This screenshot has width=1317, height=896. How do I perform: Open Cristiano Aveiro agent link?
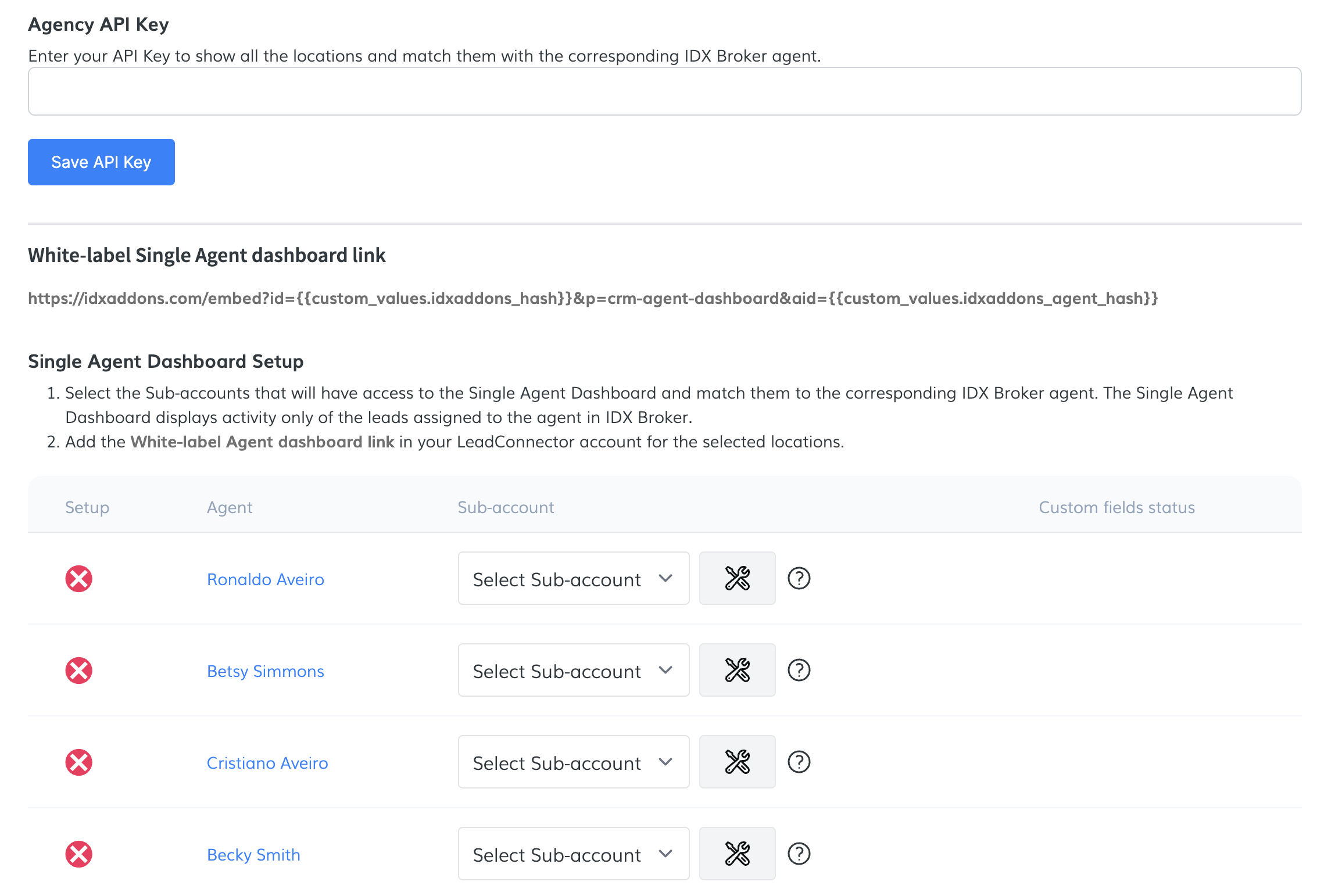coord(267,763)
